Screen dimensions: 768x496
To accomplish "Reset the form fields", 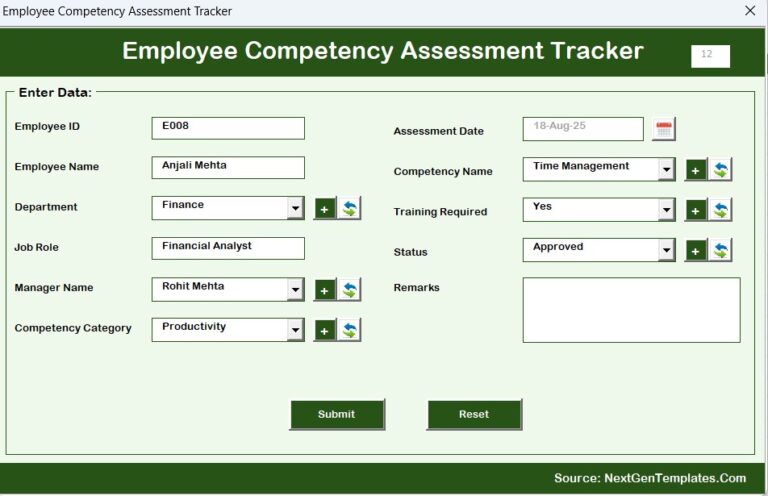I will (474, 414).
